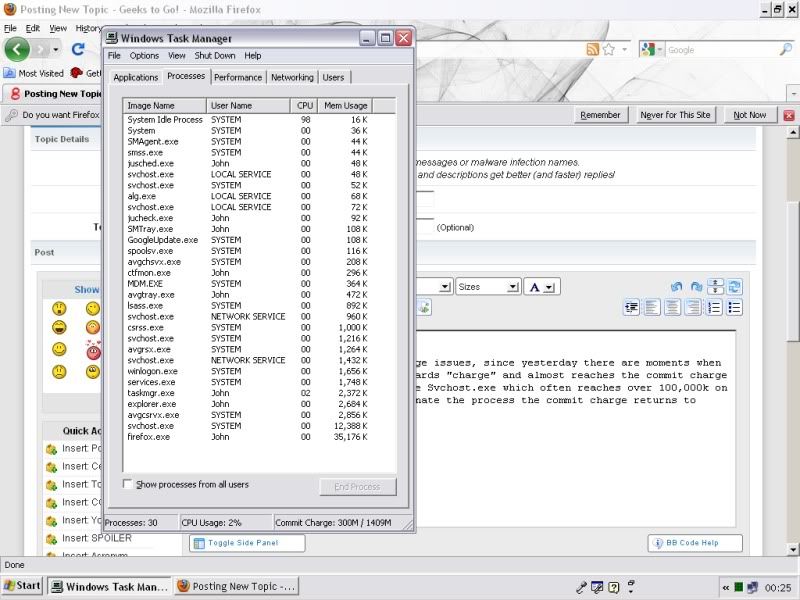Insert a numbered list in the editor
This screenshot has width=800, height=600.
point(714,308)
